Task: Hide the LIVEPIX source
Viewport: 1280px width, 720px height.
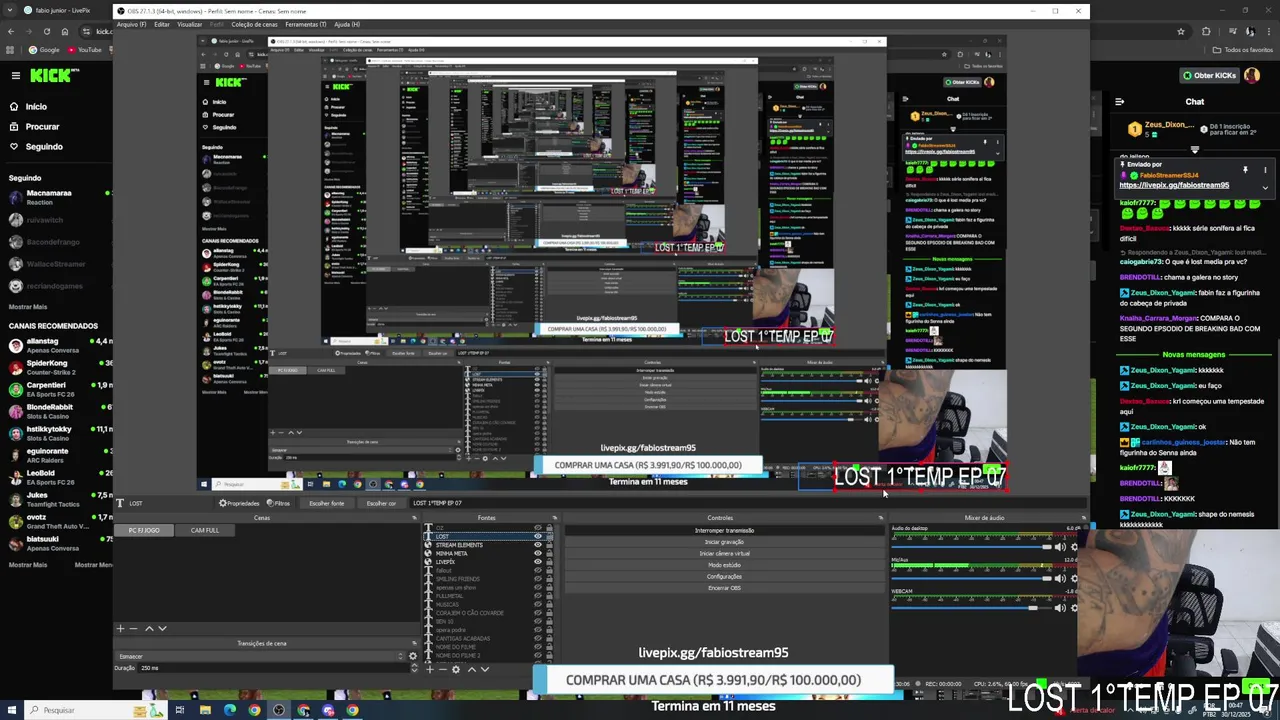Action: pos(538,562)
